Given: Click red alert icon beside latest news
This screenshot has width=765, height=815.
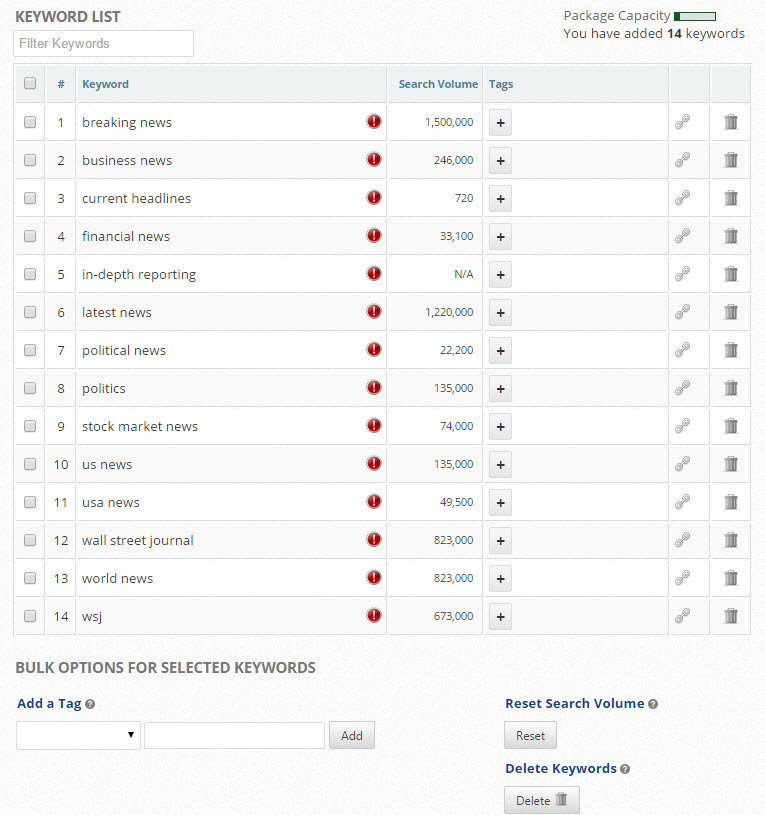Looking at the screenshot, I should [x=374, y=312].
